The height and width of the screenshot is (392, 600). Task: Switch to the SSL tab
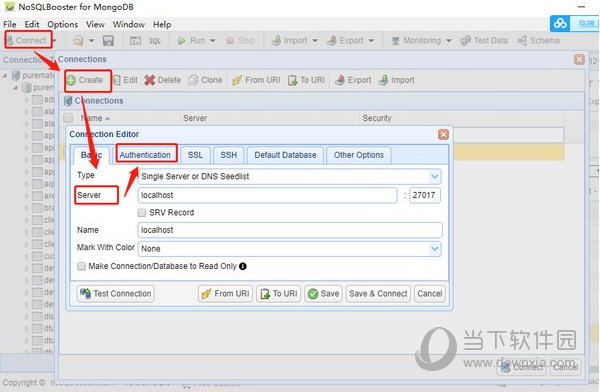click(195, 155)
